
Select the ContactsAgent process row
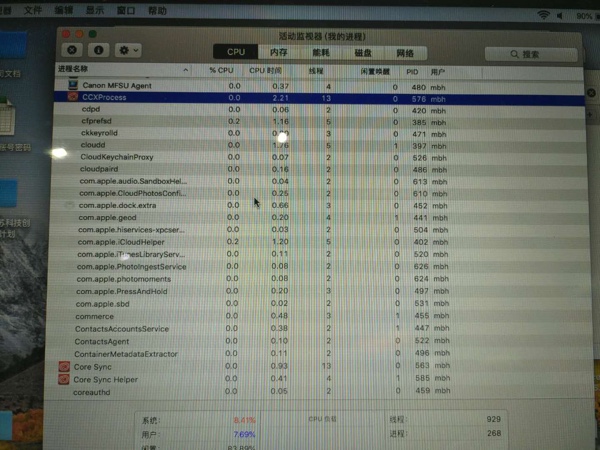[319, 341]
